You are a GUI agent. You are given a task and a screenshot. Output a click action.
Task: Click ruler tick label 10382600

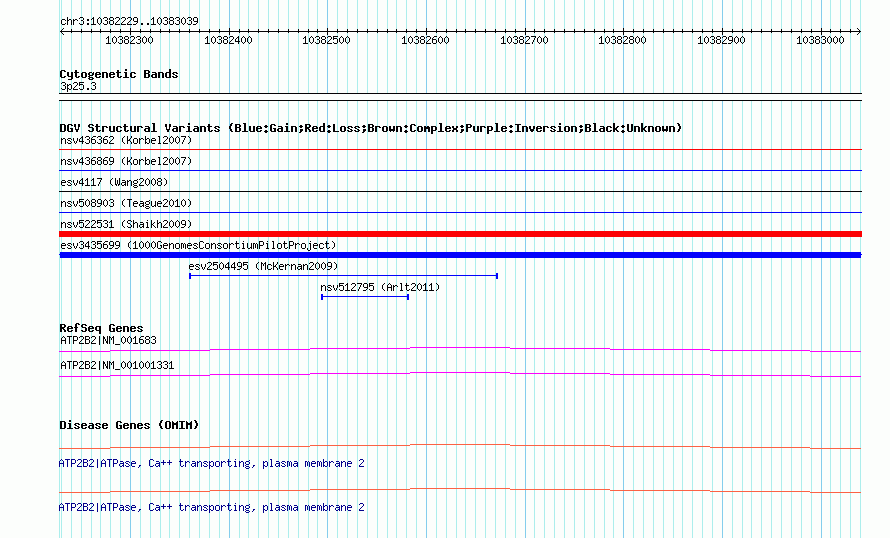pos(425,40)
